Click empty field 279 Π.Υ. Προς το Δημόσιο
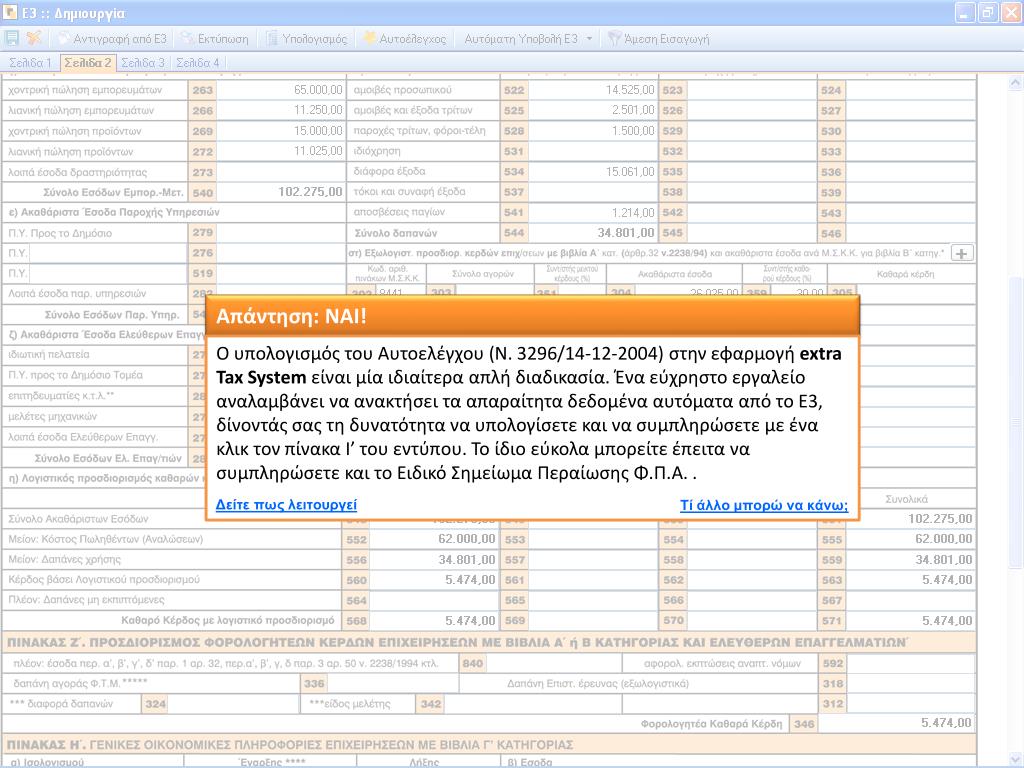 coord(281,232)
